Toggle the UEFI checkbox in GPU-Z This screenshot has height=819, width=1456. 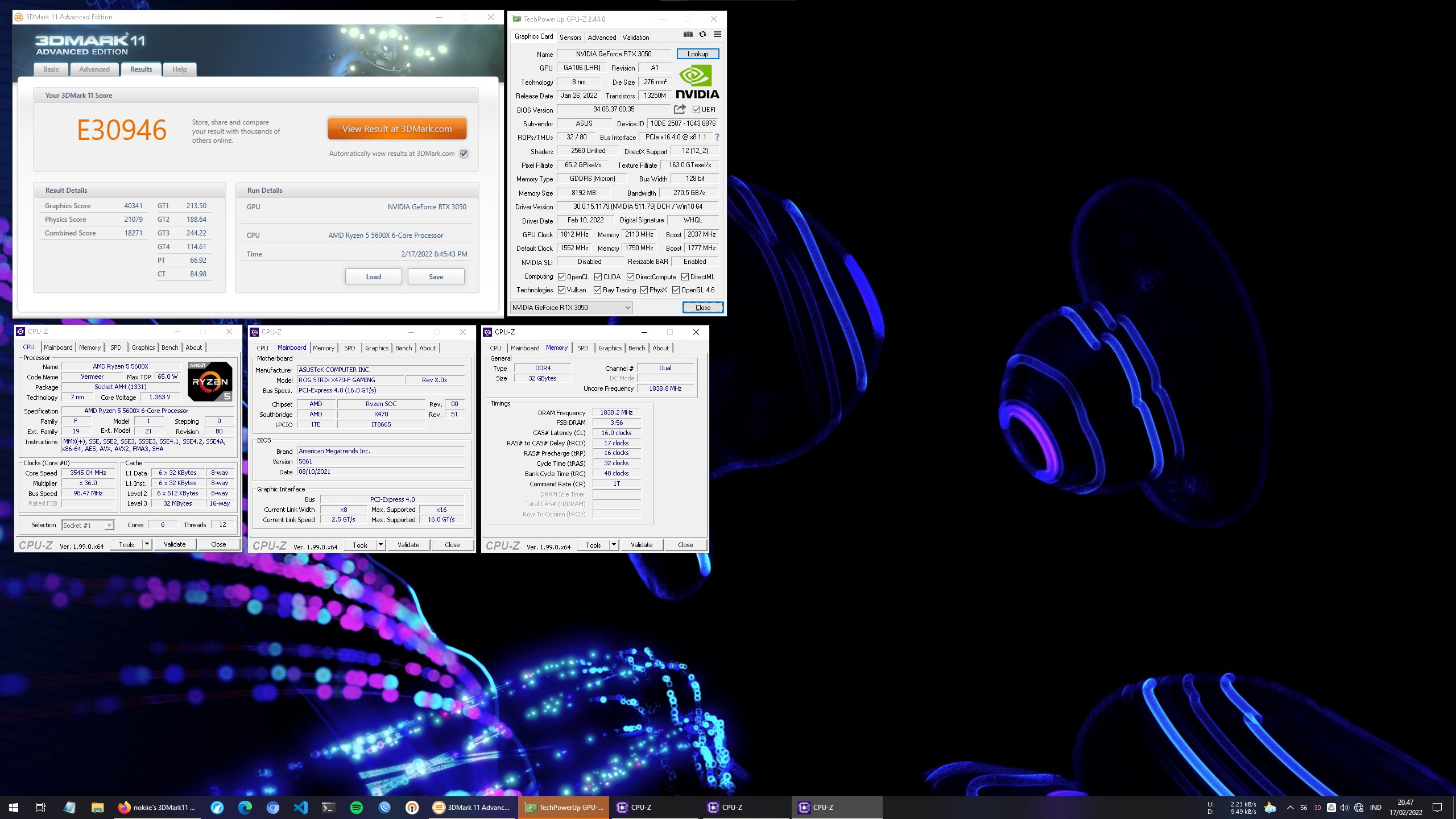click(x=696, y=110)
